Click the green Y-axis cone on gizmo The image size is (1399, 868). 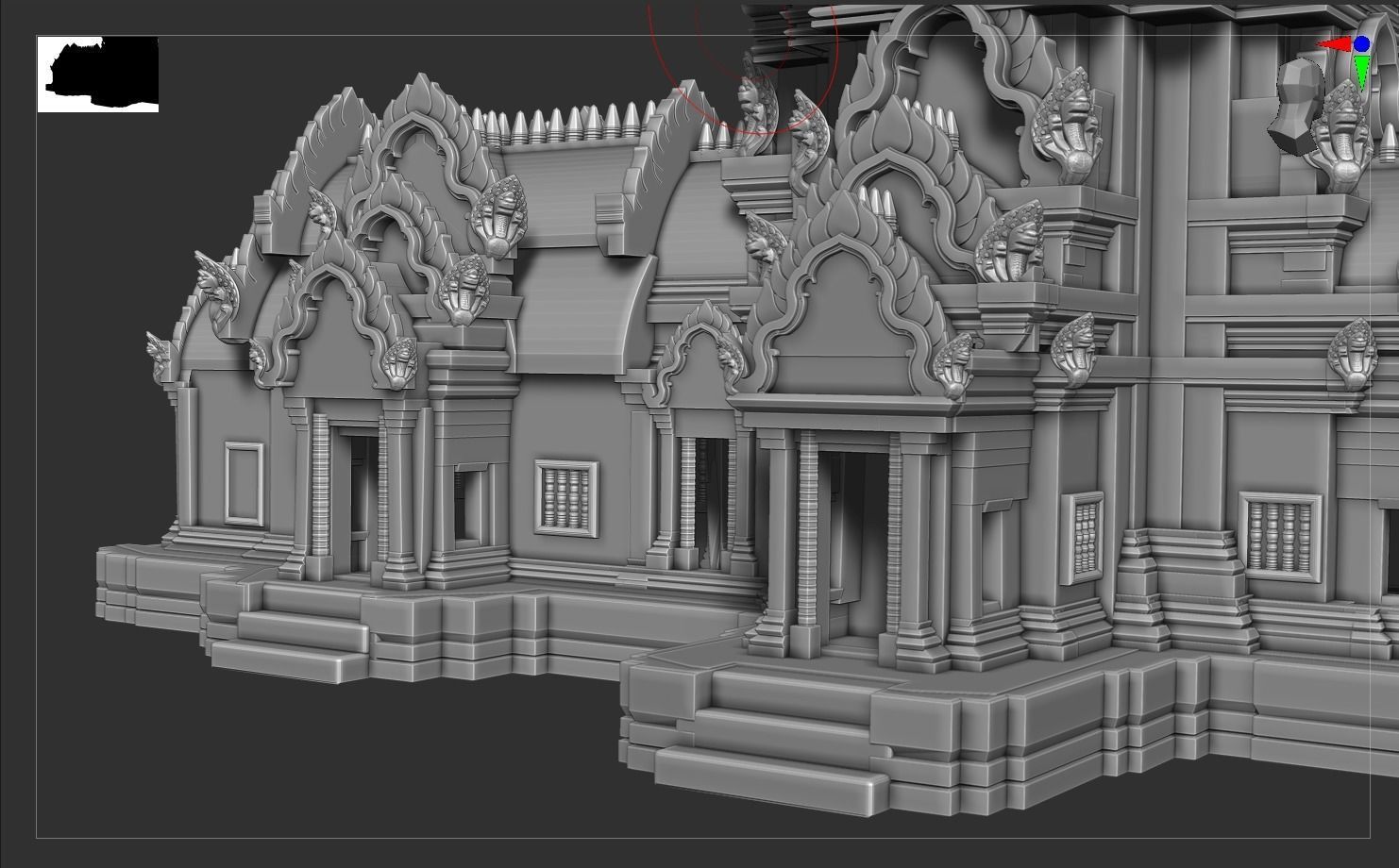click(x=1361, y=72)
